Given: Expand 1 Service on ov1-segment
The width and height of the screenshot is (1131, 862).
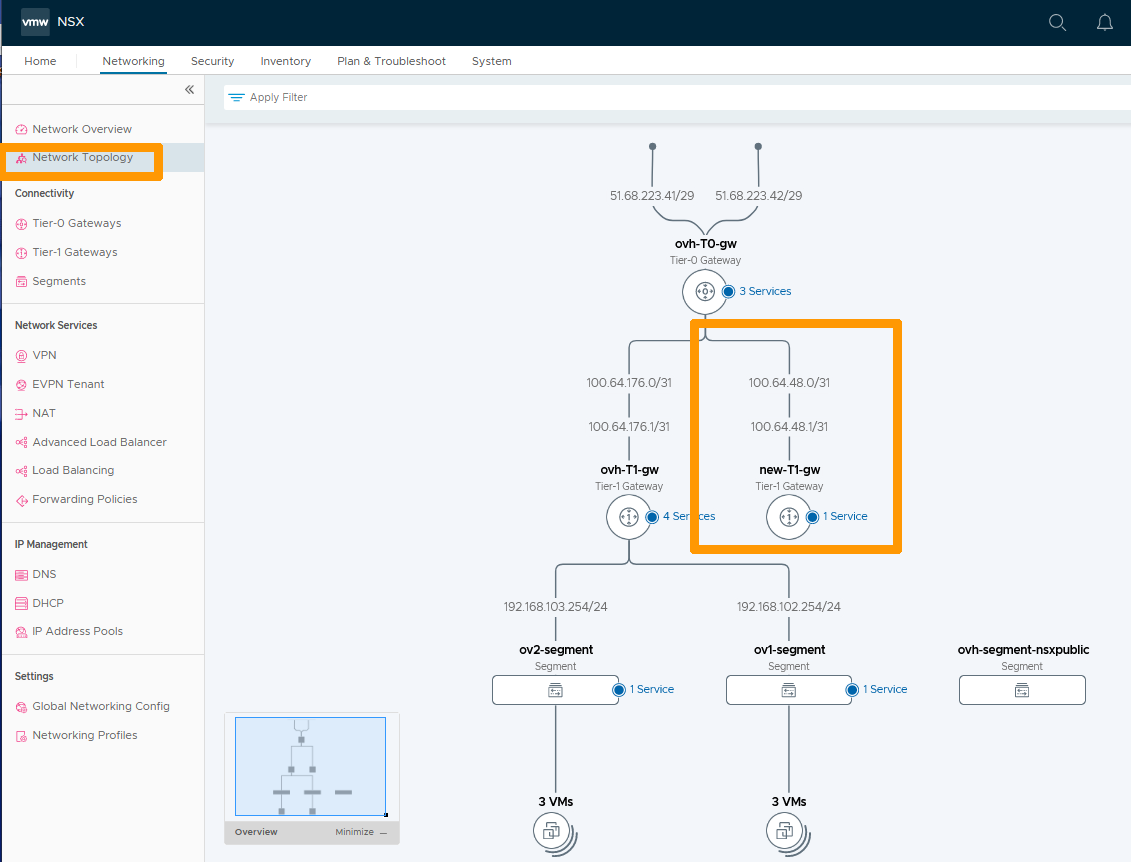Looking at the screenshot, I should pos(884,689).
